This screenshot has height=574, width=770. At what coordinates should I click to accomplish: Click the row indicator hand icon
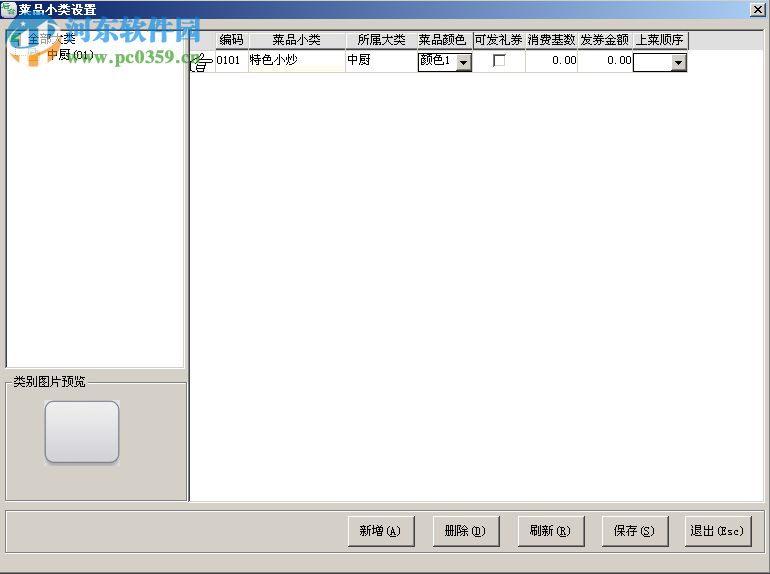[202, 61]
